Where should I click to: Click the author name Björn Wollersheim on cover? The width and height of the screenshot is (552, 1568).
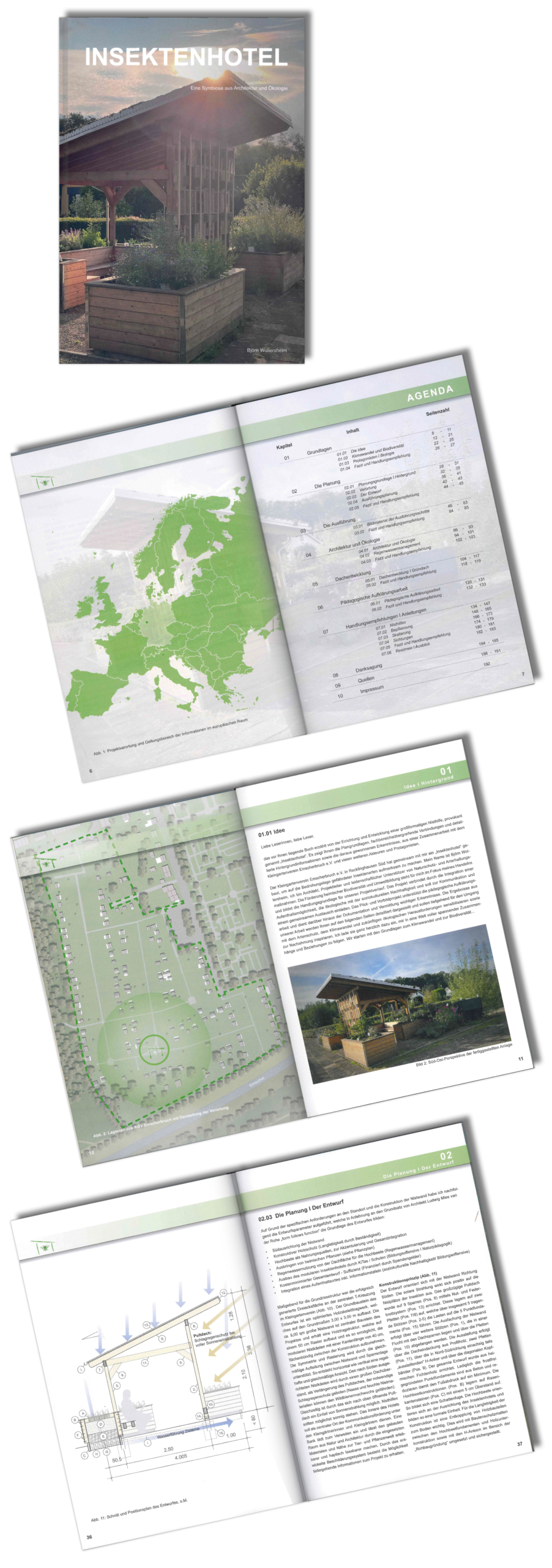(267, 350)
